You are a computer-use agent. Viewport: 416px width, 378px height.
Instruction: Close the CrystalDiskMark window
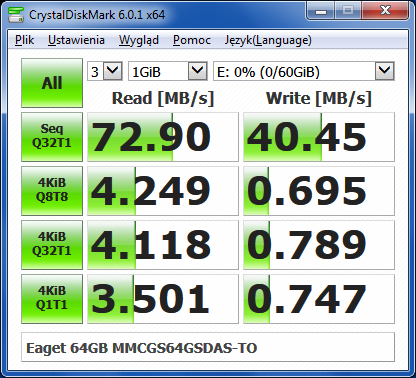pos(385,11)
